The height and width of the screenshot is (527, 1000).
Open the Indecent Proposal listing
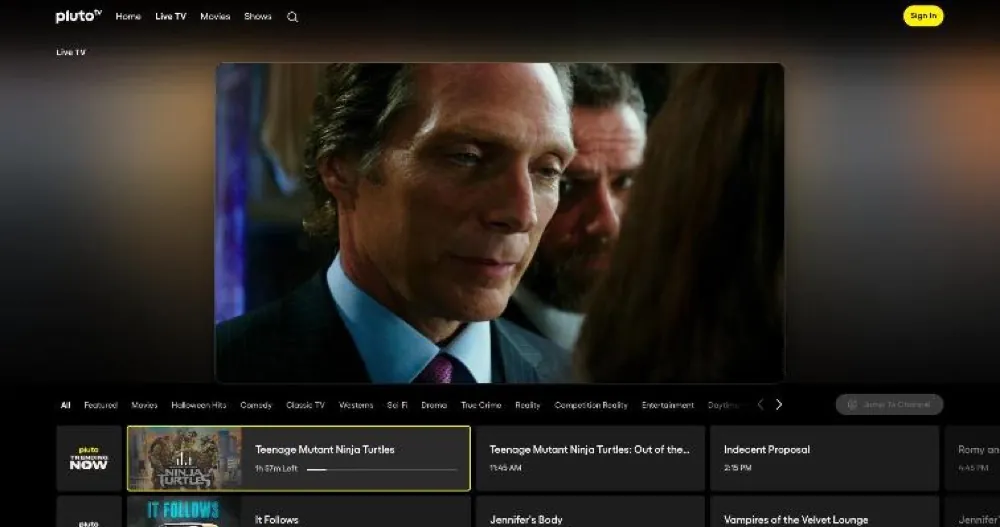pos(825,459)
